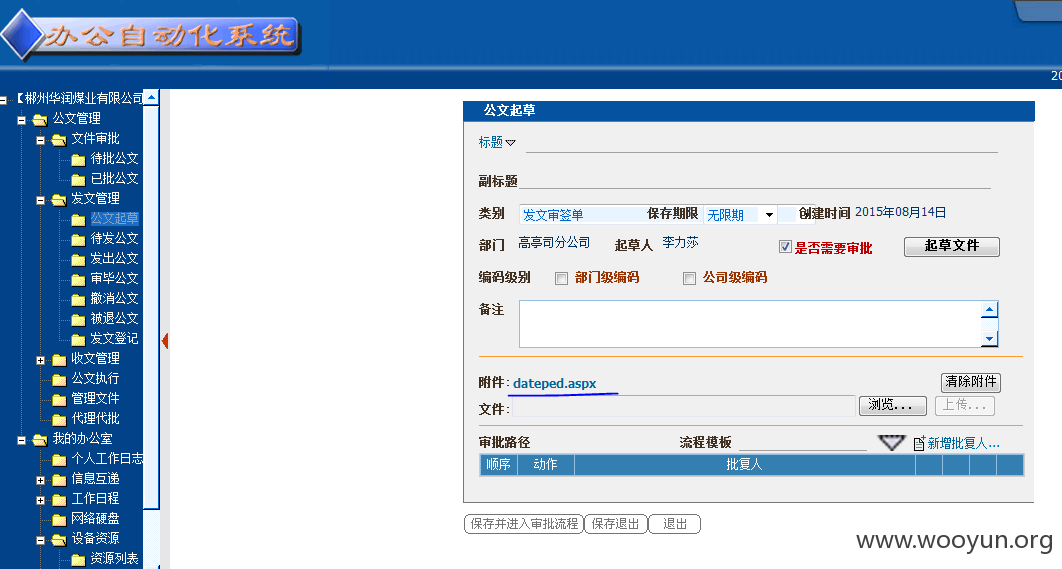Click the red sidebar collapse arrow
The image size is (1062, 569).
165,340
